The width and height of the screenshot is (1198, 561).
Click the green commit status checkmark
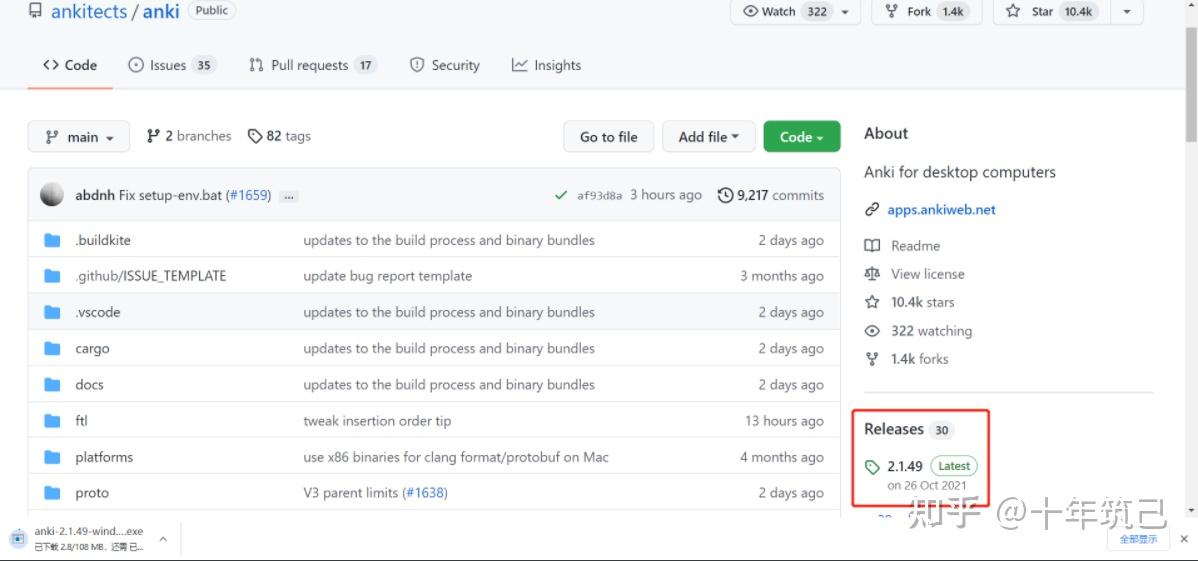pyautogui.click(x=561, y=195)
